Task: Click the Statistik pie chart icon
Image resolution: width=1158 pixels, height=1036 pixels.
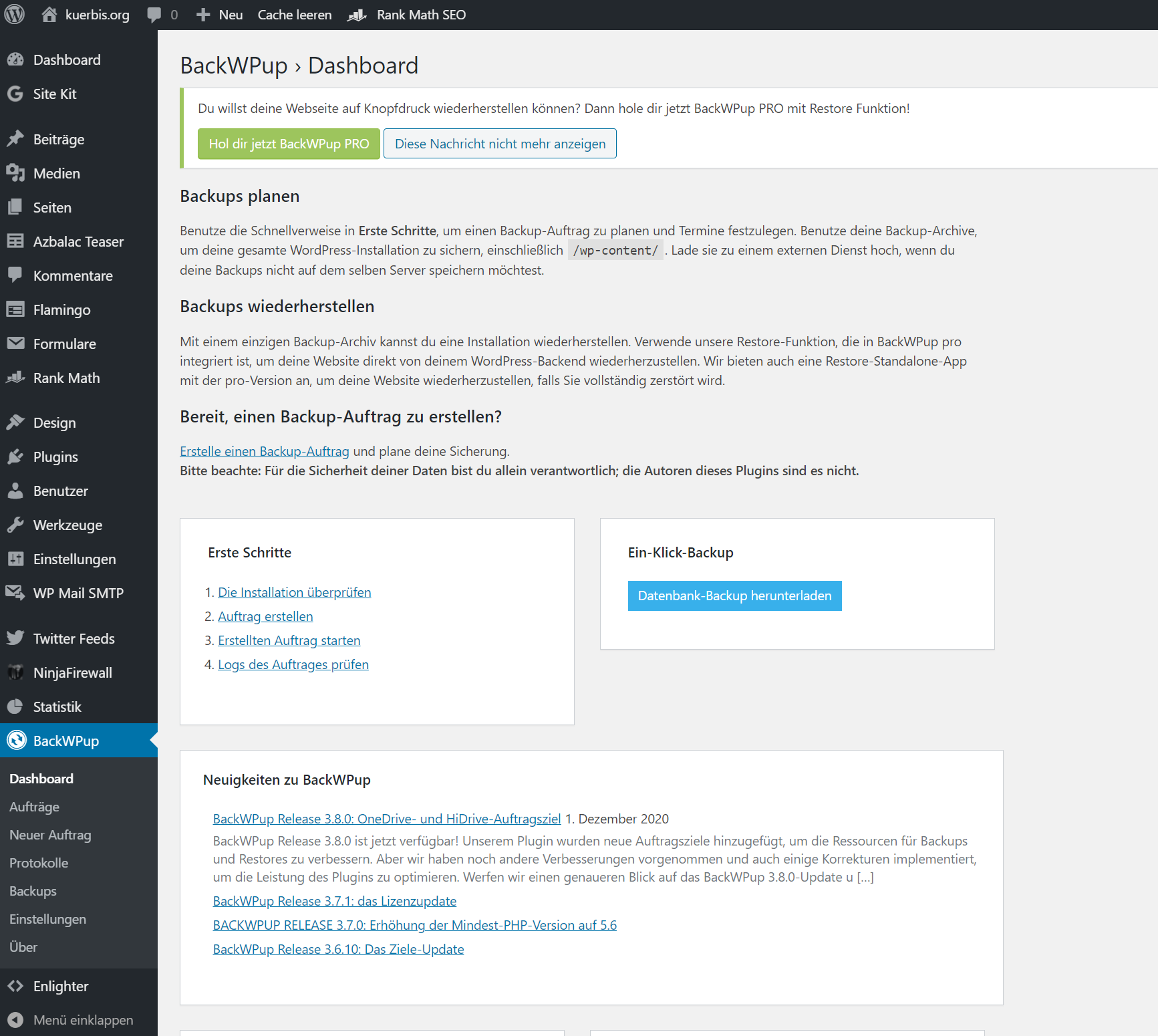Action: point(15,706)
